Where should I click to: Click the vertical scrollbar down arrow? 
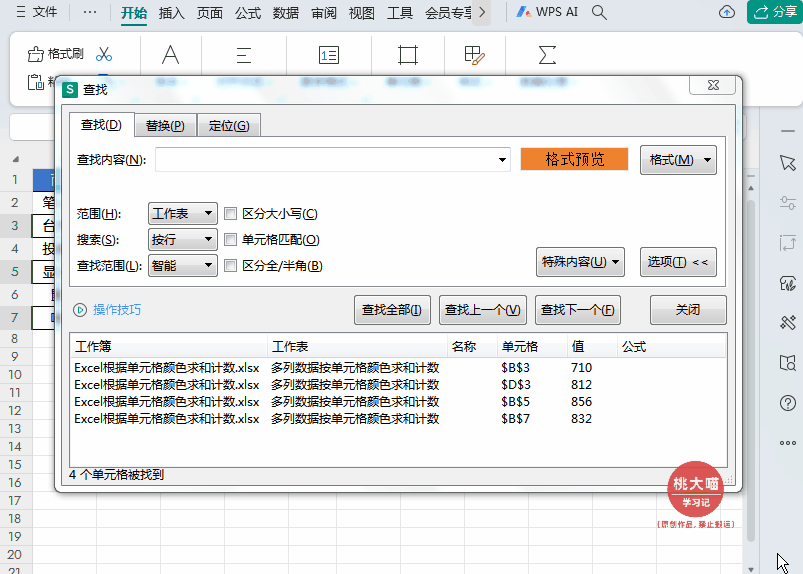click(751, 569)
